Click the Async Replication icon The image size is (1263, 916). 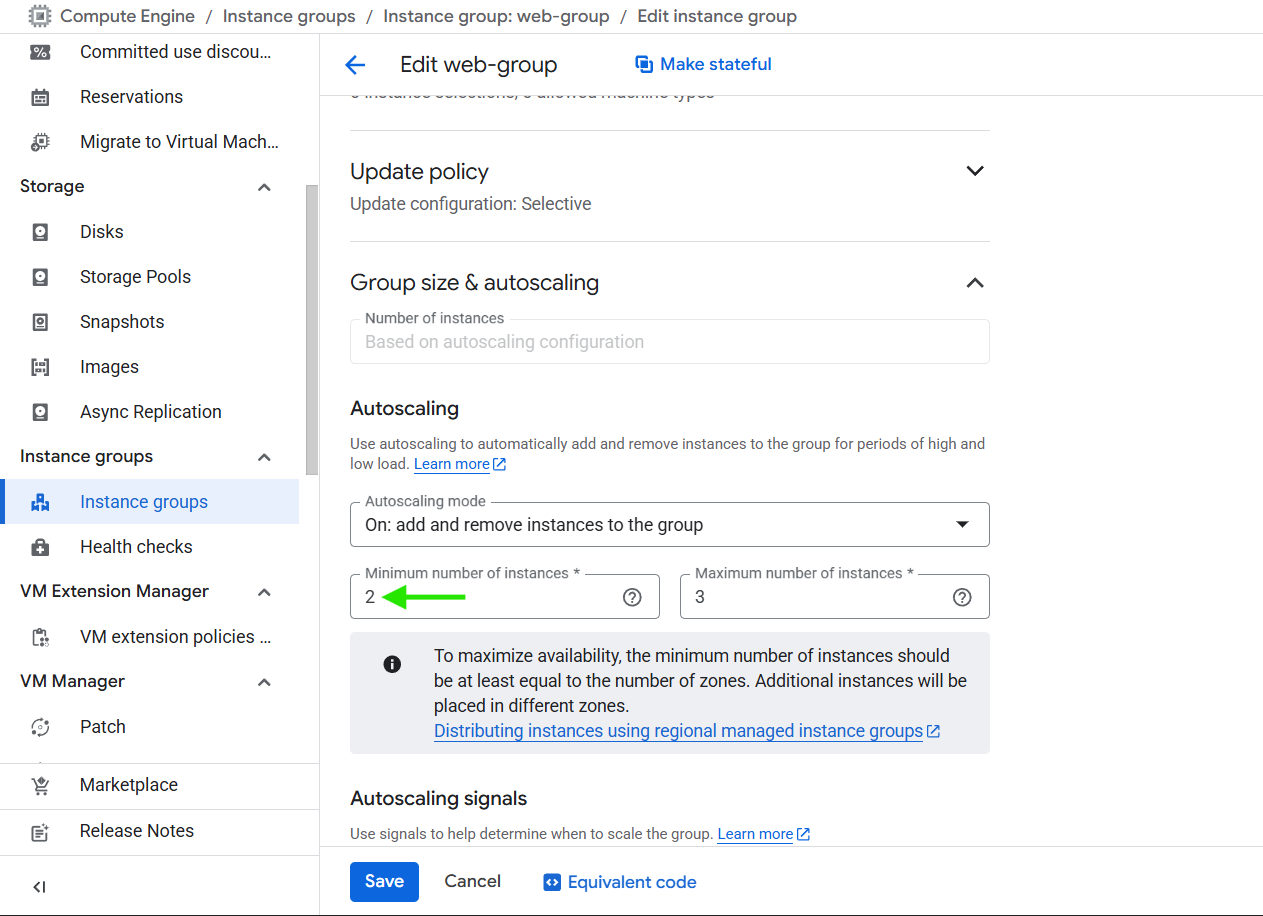pos(40,412)
